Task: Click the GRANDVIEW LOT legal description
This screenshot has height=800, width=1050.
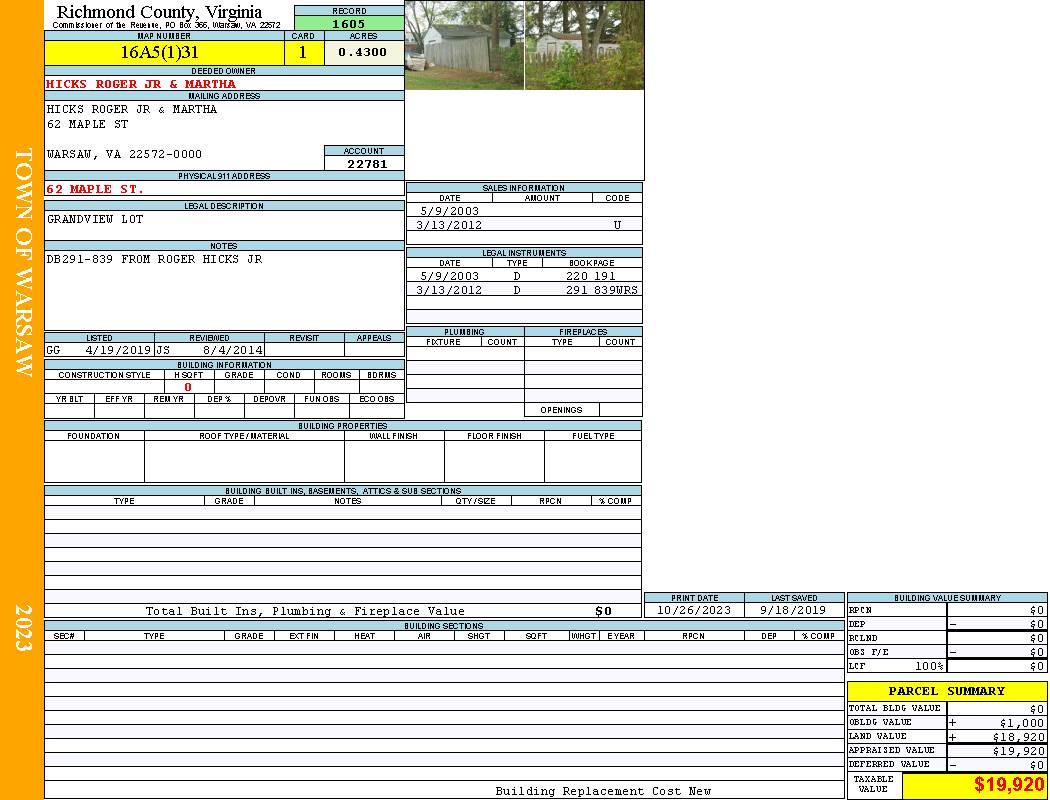Action: point(95,219)
